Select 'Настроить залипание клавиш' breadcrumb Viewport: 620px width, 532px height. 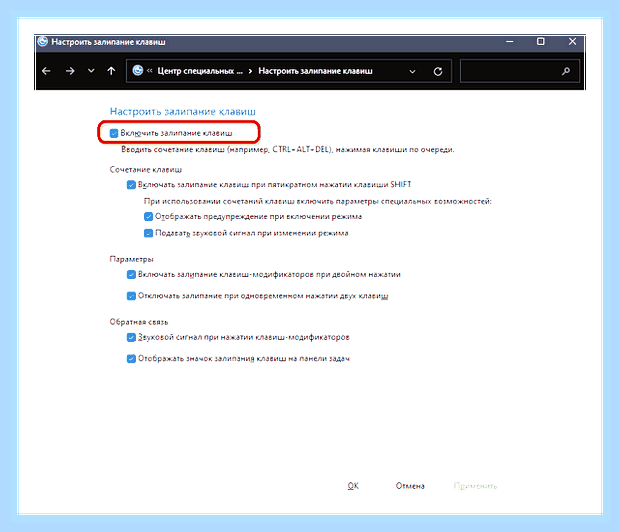click(x=315, y=71)
